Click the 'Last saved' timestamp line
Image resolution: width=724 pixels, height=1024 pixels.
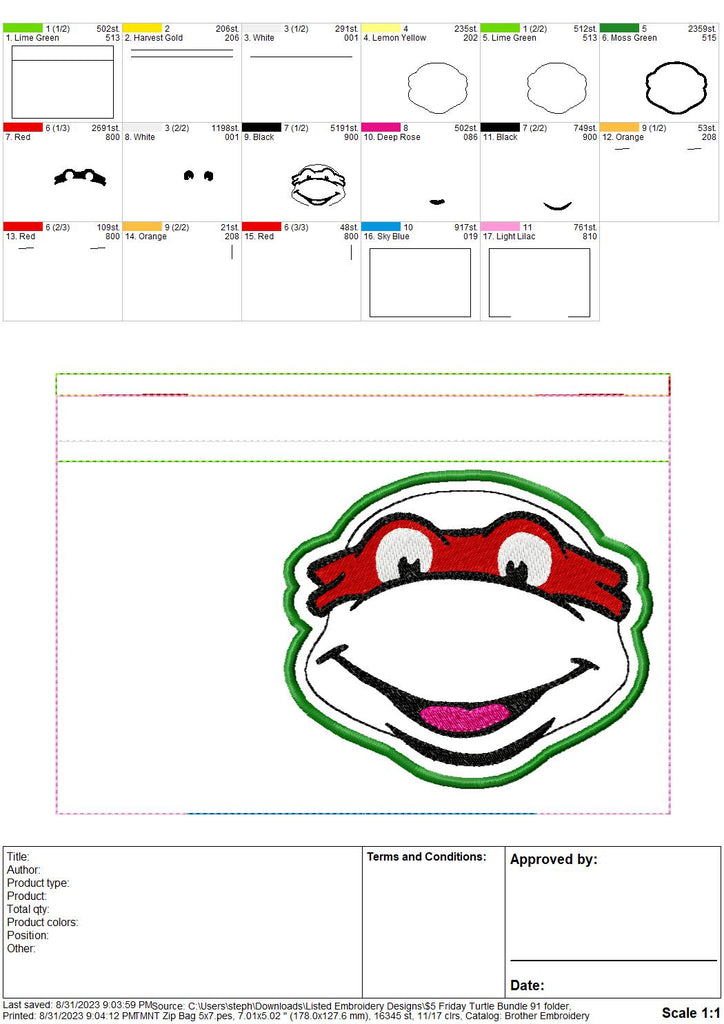[78, 1005]
